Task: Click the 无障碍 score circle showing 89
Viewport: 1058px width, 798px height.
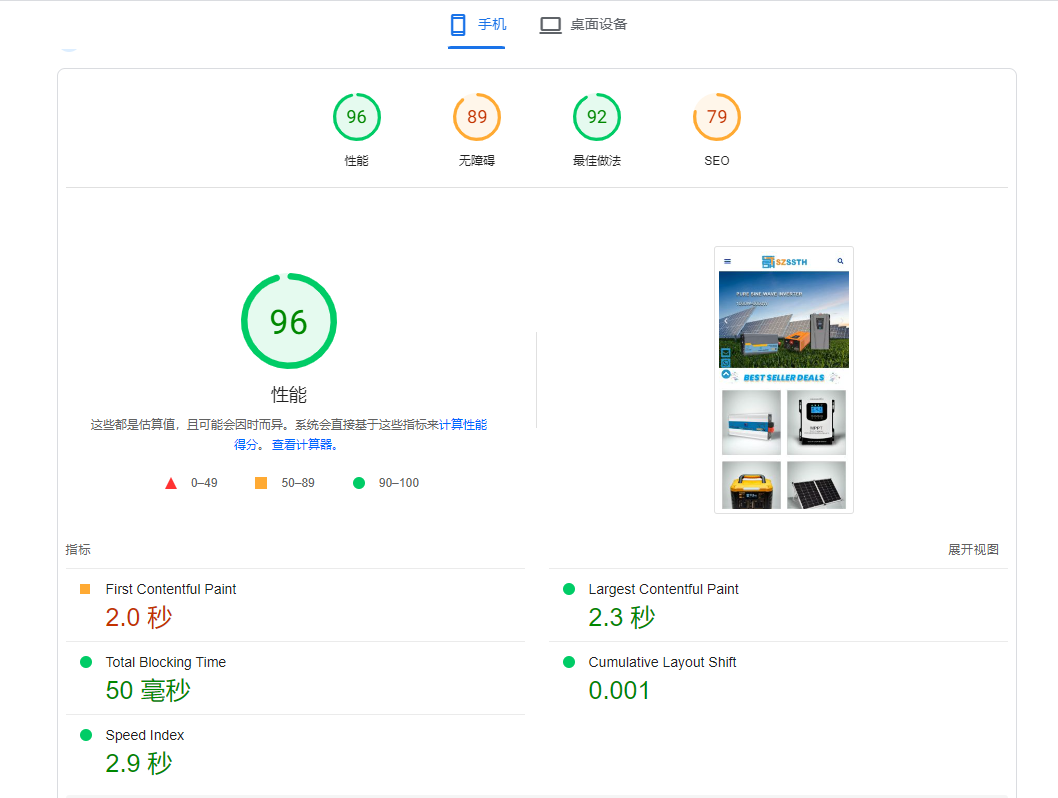Action: click(477, 116)
